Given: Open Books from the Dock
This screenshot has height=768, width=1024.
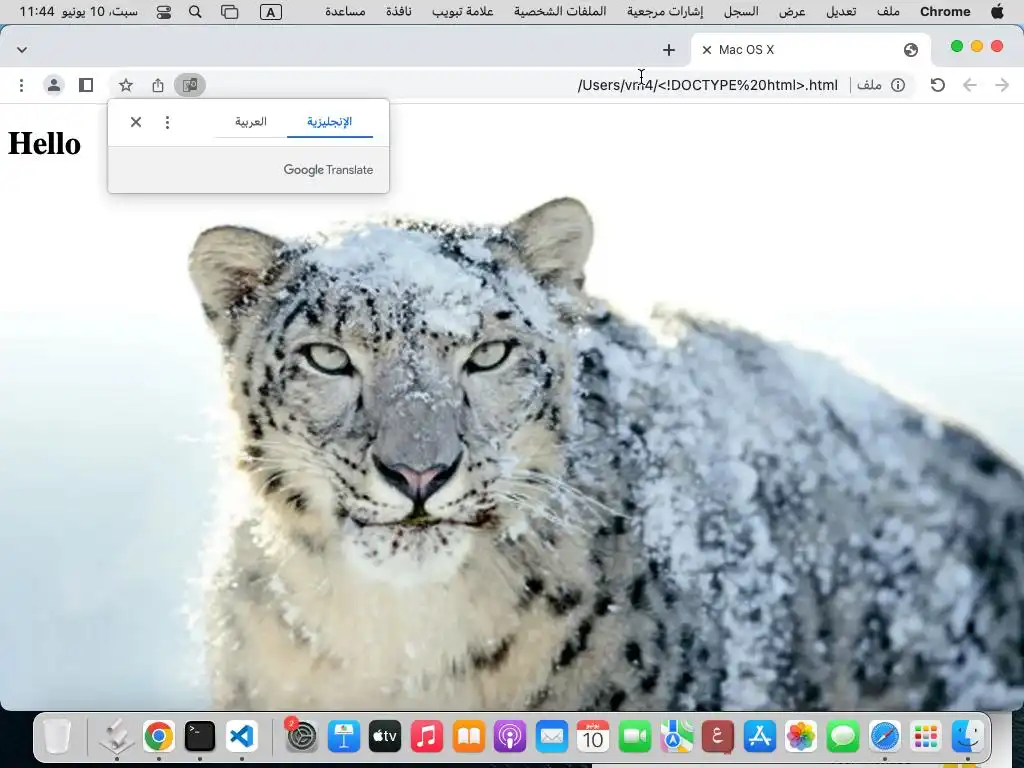Looking at the screenshot, I should coord(468,737).
